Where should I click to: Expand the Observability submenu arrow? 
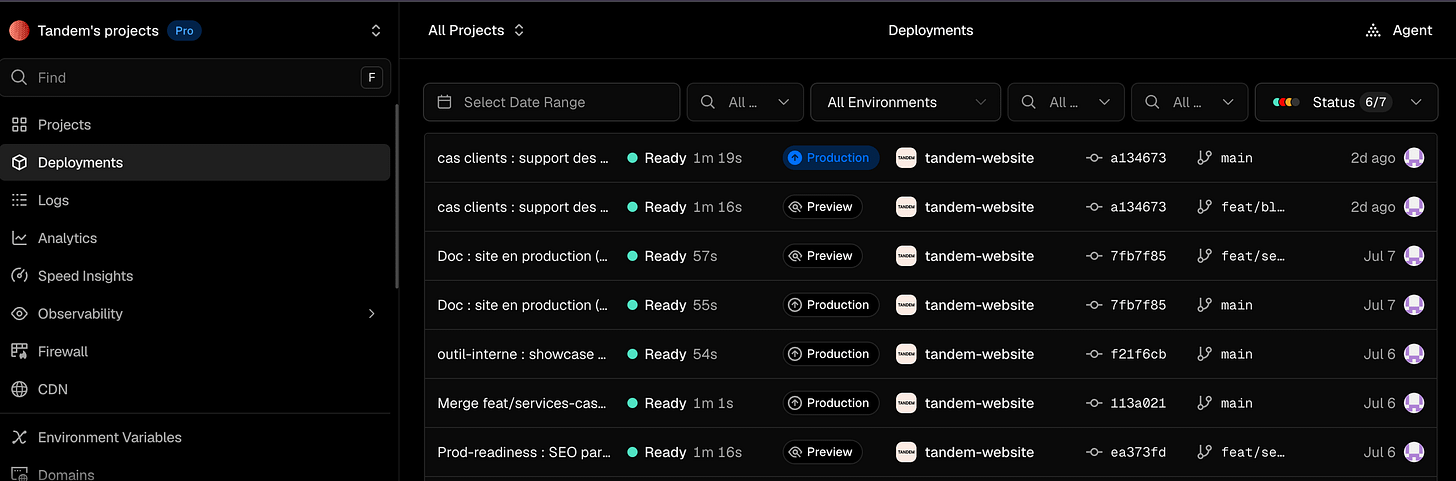(372, 314)
